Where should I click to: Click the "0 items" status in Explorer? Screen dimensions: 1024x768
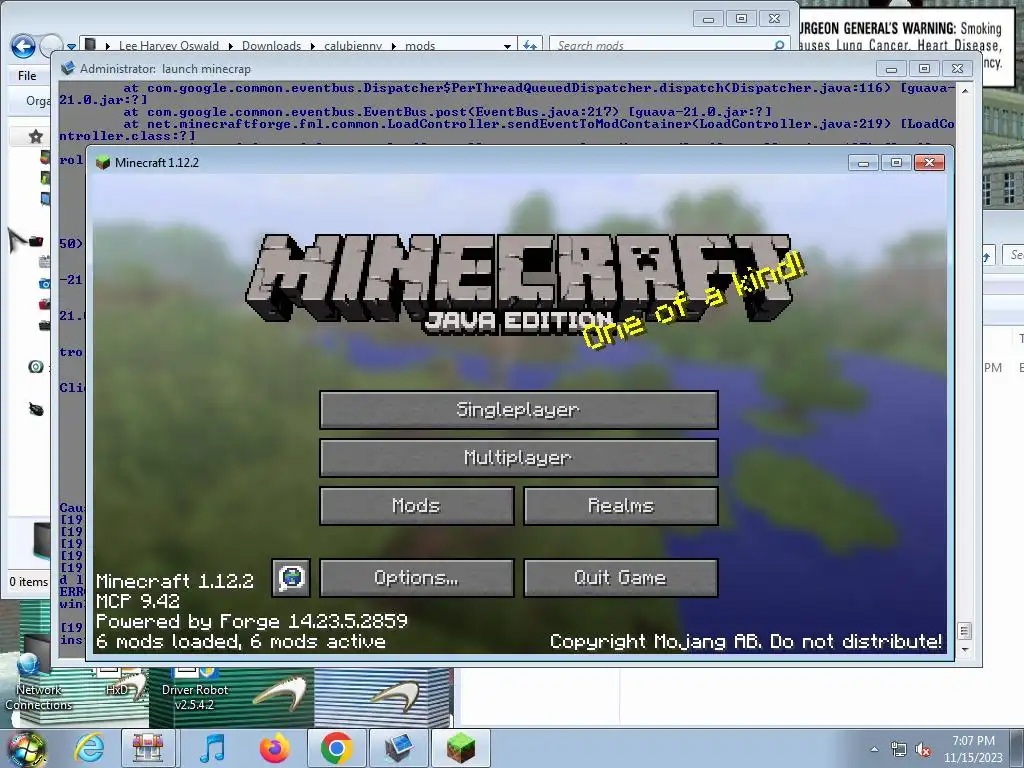(x=28, y=581)
